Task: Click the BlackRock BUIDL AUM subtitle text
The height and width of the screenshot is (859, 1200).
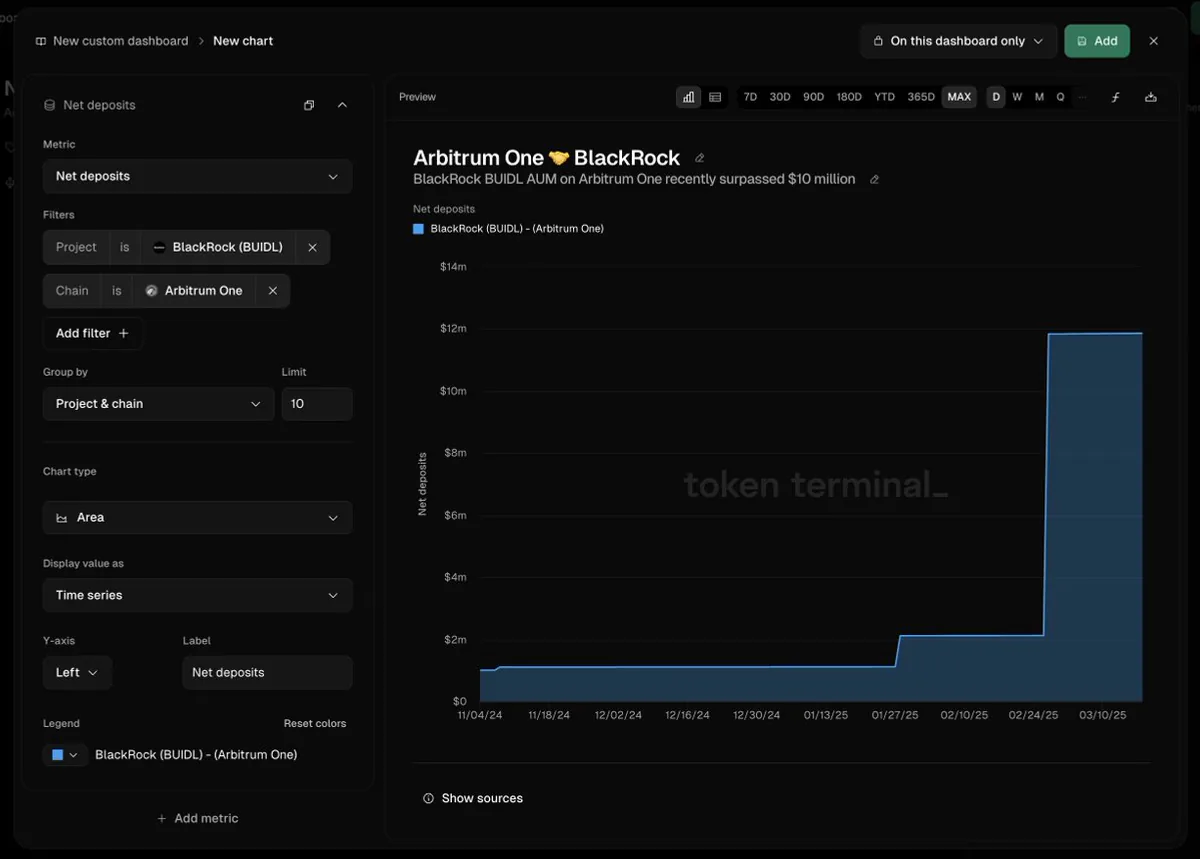Action: click(x=634, y=179)
